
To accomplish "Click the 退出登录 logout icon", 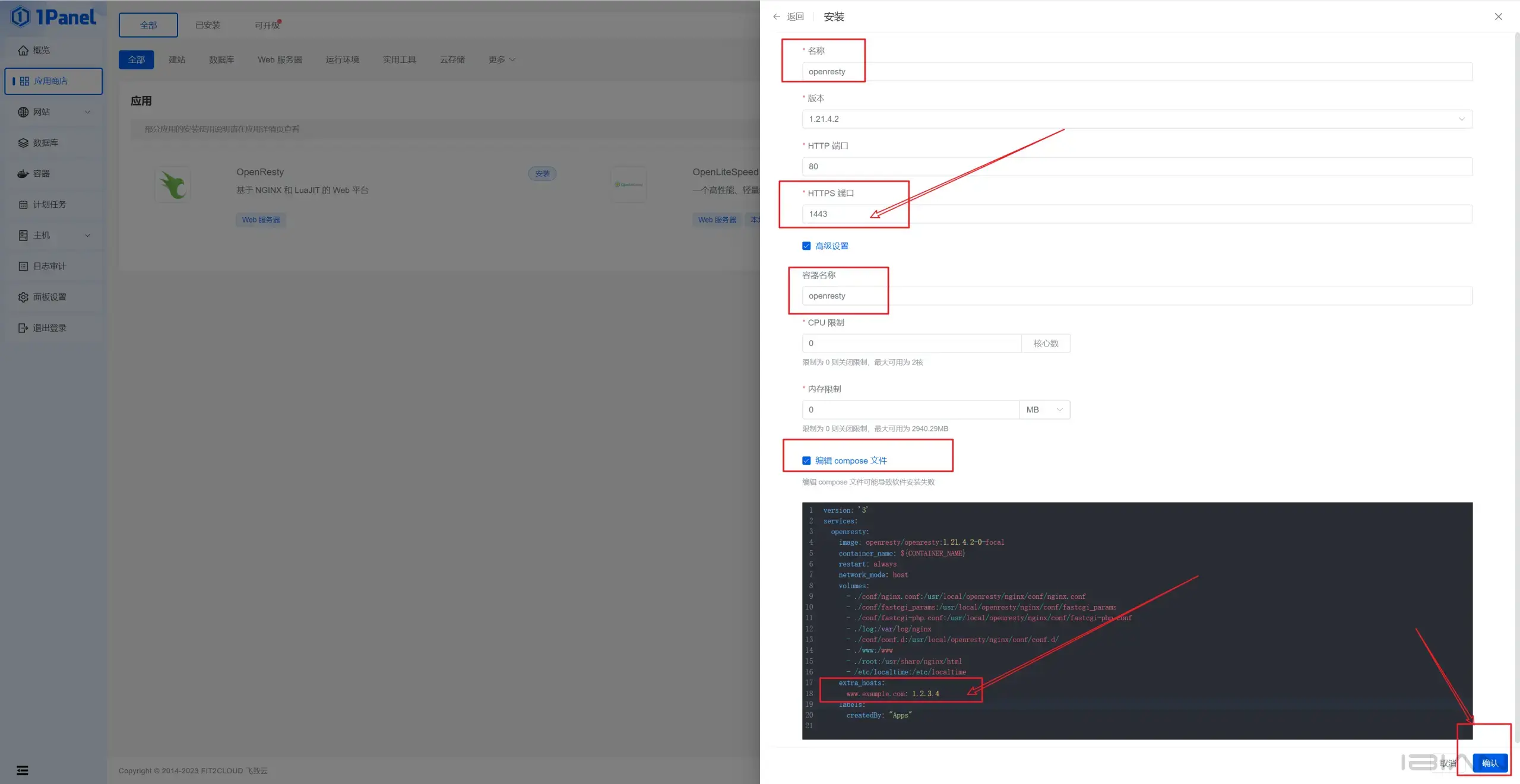I will tap(23, 328).
